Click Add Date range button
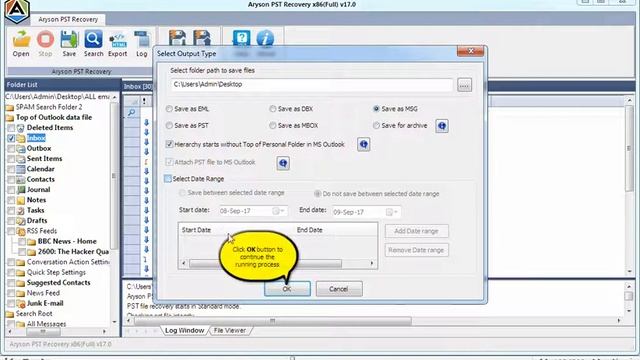640x360 pixels. click(x=416, y=231)
